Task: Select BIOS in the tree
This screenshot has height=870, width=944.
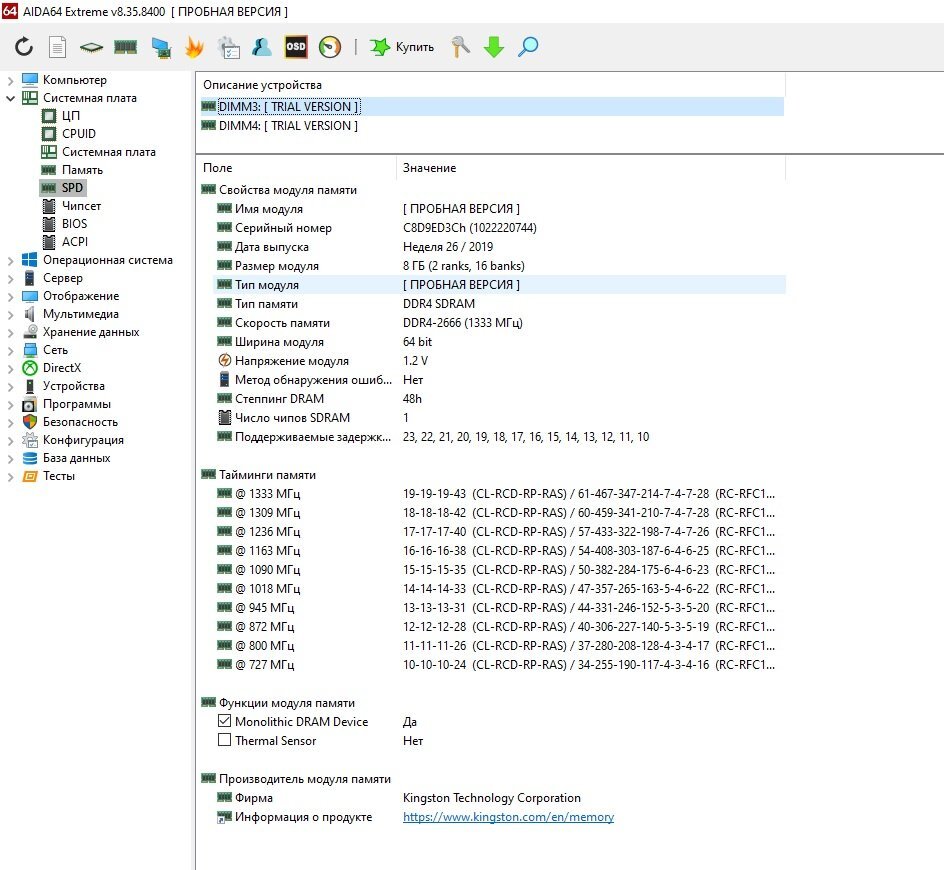Action: (x=74, y=223)
